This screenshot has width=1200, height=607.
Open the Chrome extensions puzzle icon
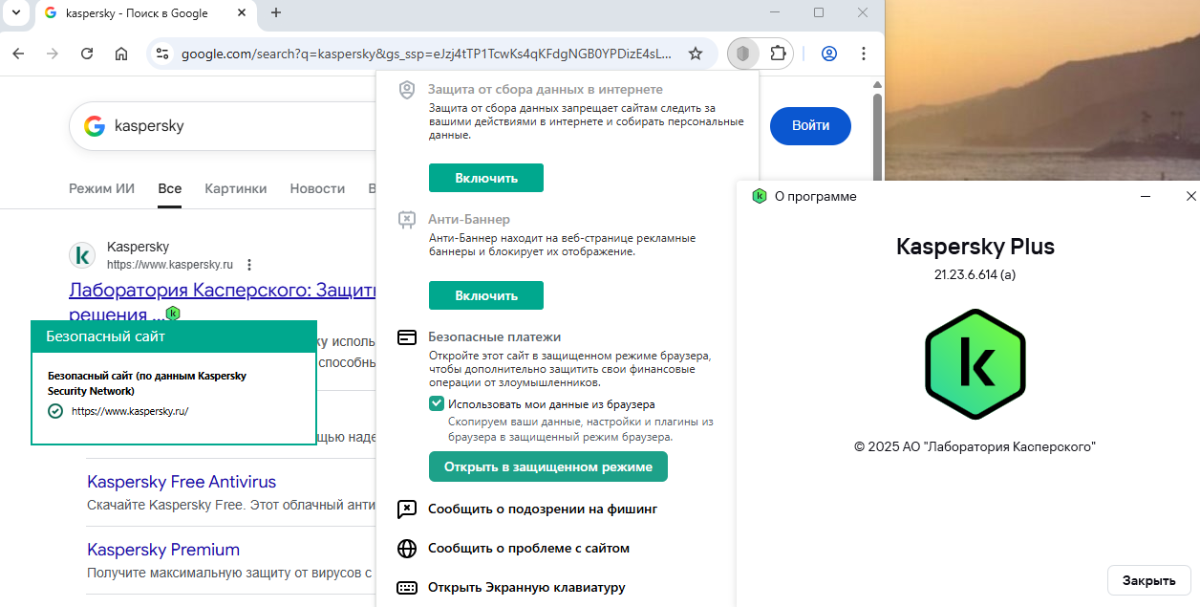(x=777, y=53)
